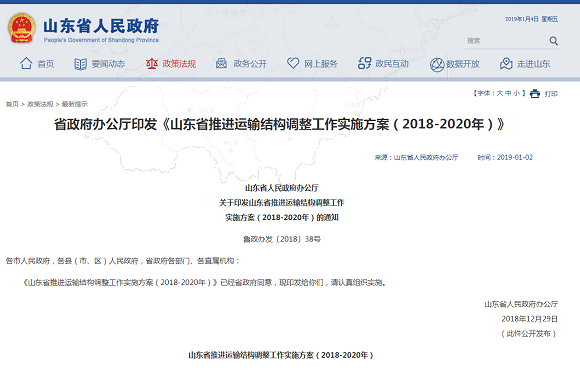This screenshot has width=580, height=372.
Task: Click the search magnifier icon
Action: coord(553,41)
